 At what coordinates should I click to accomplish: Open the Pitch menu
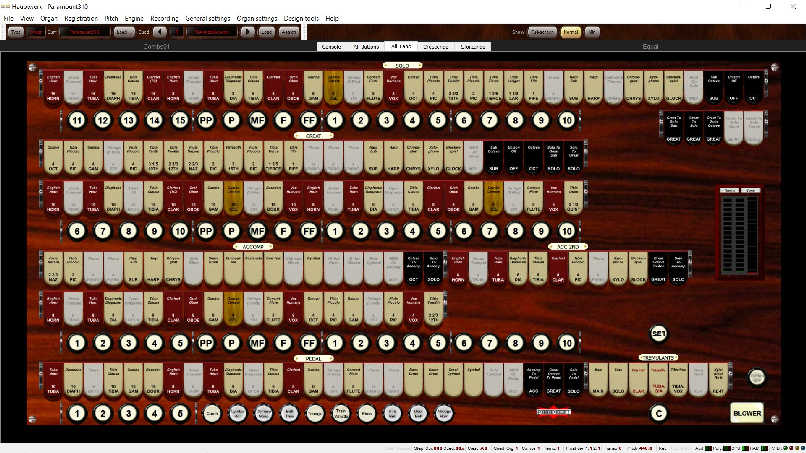coord(111,18)
